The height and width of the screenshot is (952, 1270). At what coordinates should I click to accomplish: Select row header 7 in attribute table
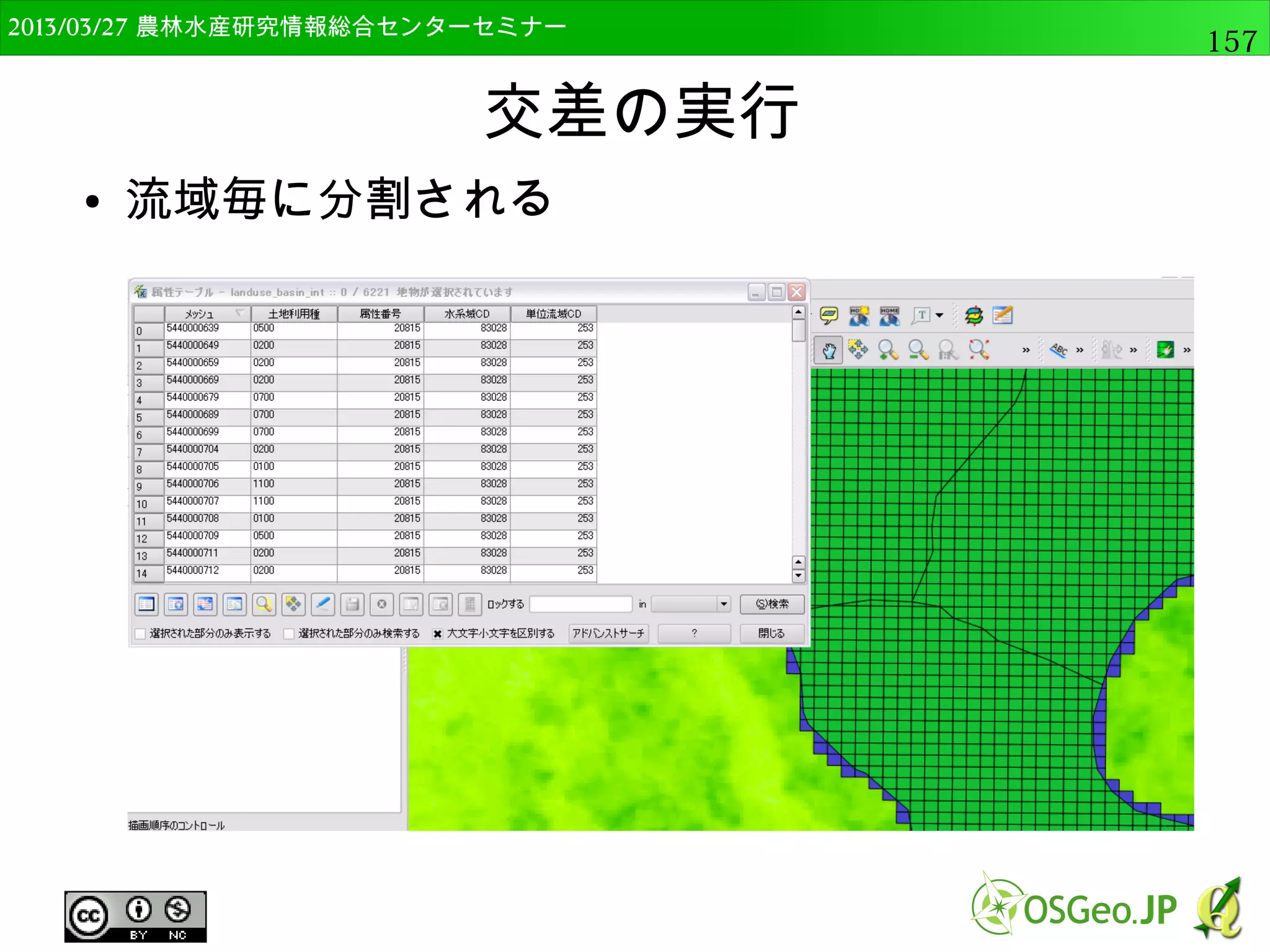(149, 452)
